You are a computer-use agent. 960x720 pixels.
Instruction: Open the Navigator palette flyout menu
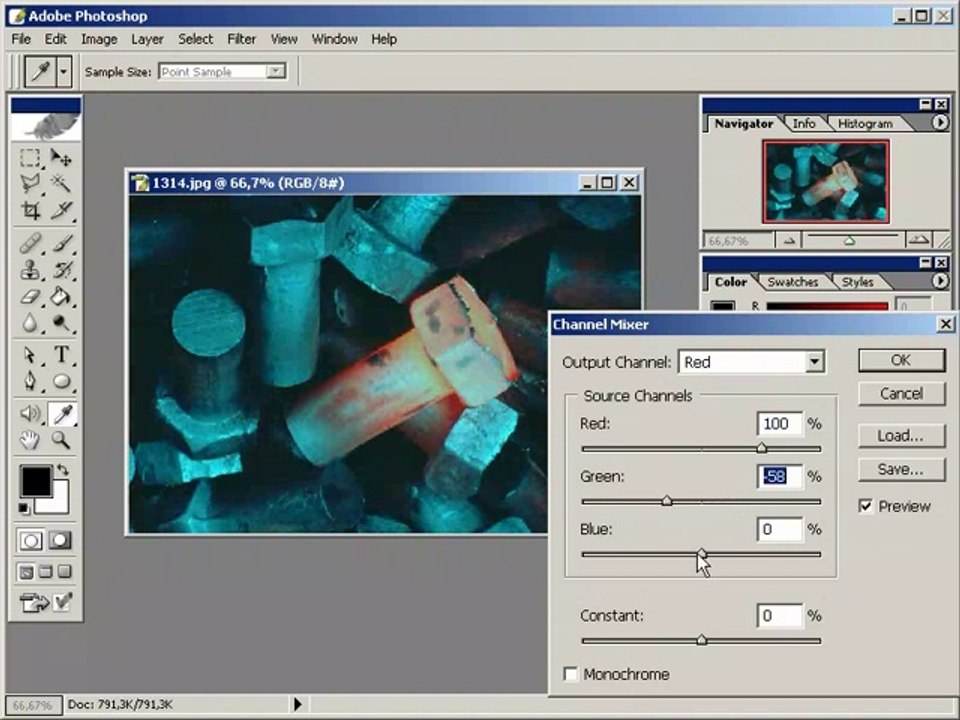[x=940, y=122]
